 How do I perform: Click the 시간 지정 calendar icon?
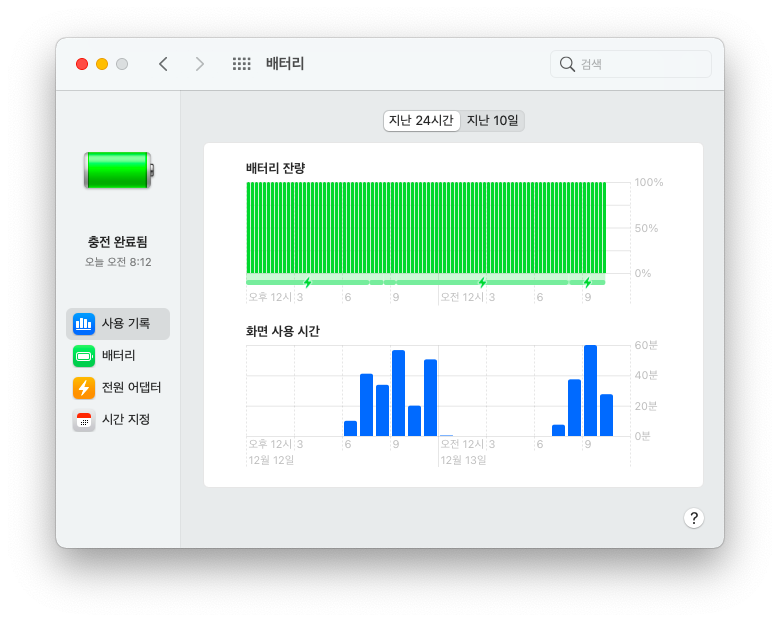tap(84, 420)
